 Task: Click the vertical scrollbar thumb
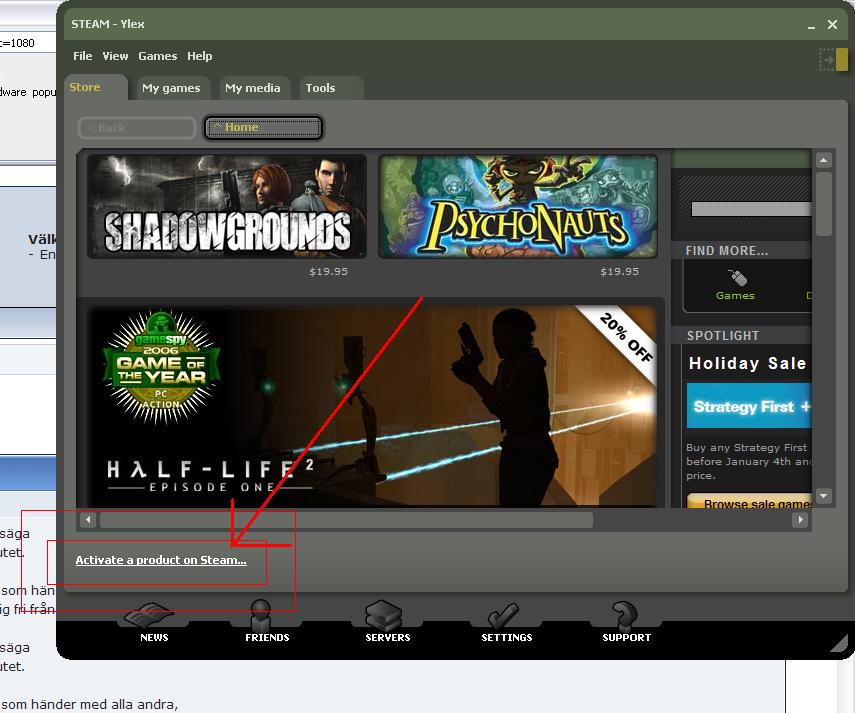(x=823, y=204)
